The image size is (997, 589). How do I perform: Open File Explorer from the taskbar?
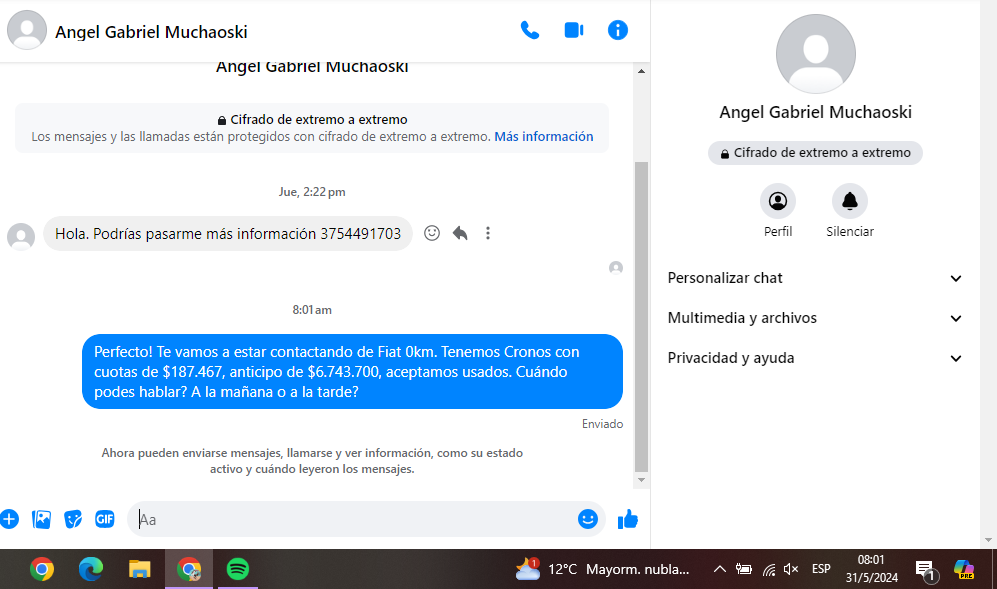(139, 569)
